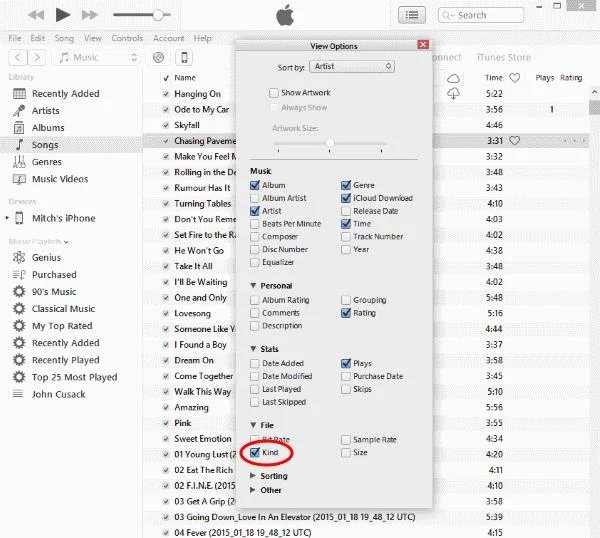Sort songs by the Time column header

click(x=494, y=78)
